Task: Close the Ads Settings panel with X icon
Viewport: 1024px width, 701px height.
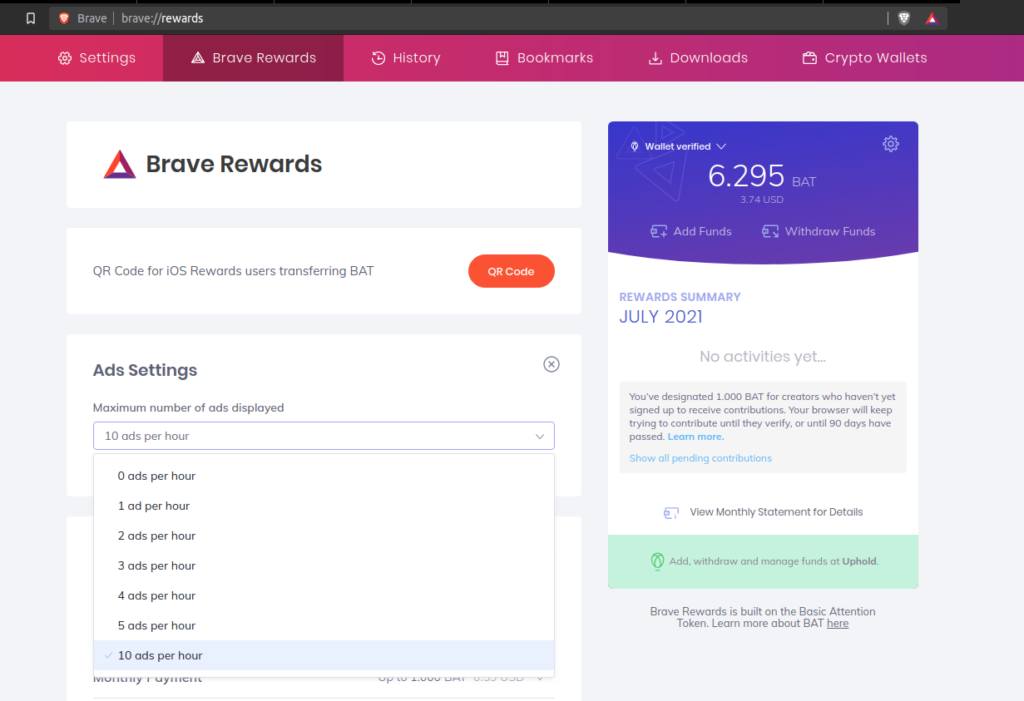Action: [551, 364]
